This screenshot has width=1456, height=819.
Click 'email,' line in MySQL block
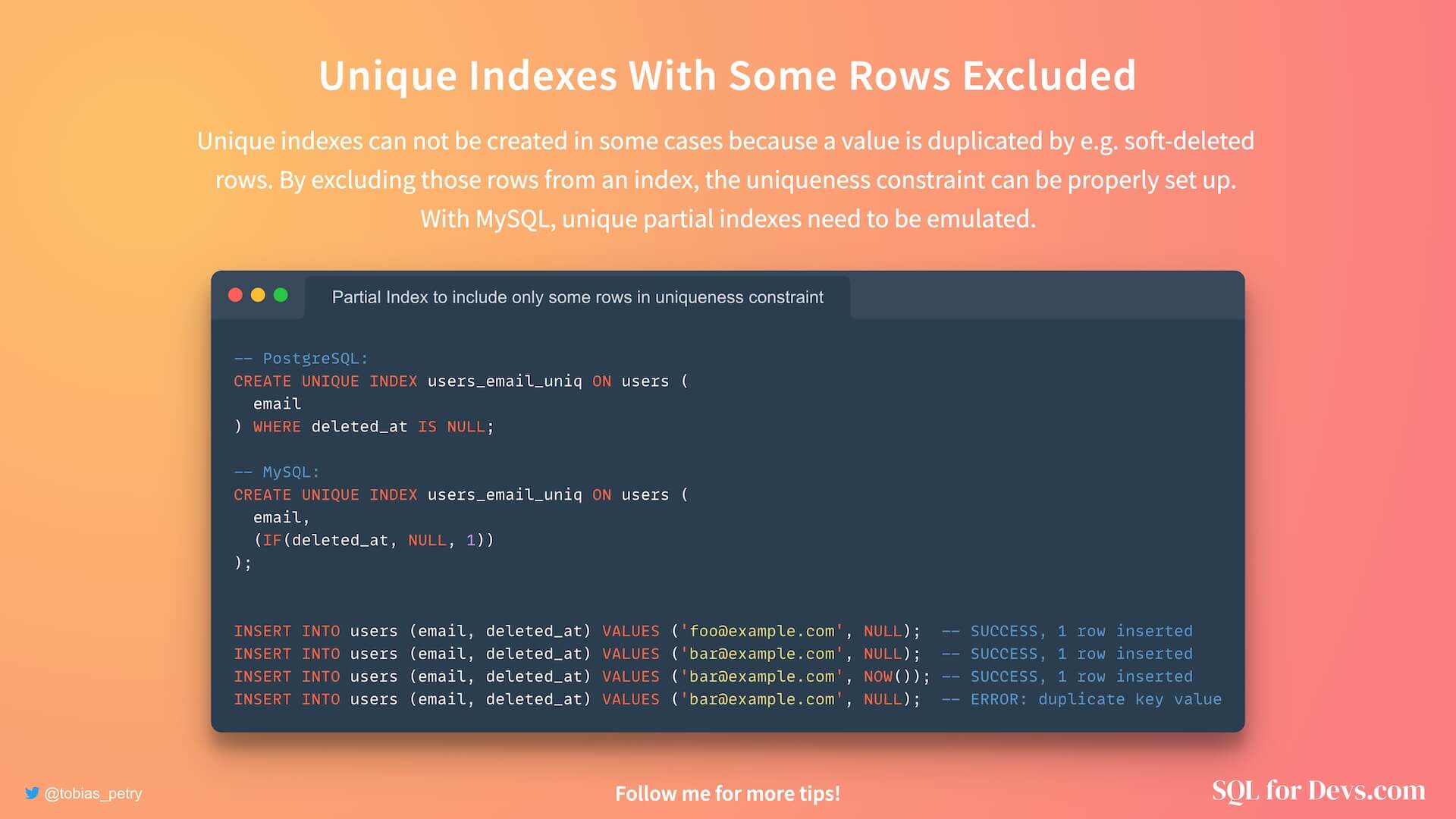point(281,517)
